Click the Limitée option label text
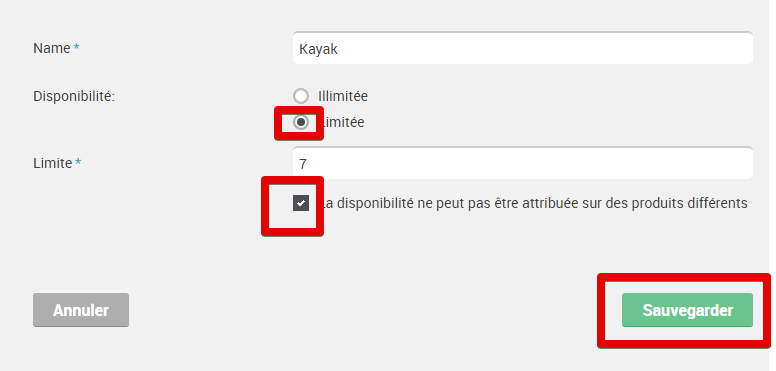Viewport: 776px width, 371px height. tap(343, 122)
